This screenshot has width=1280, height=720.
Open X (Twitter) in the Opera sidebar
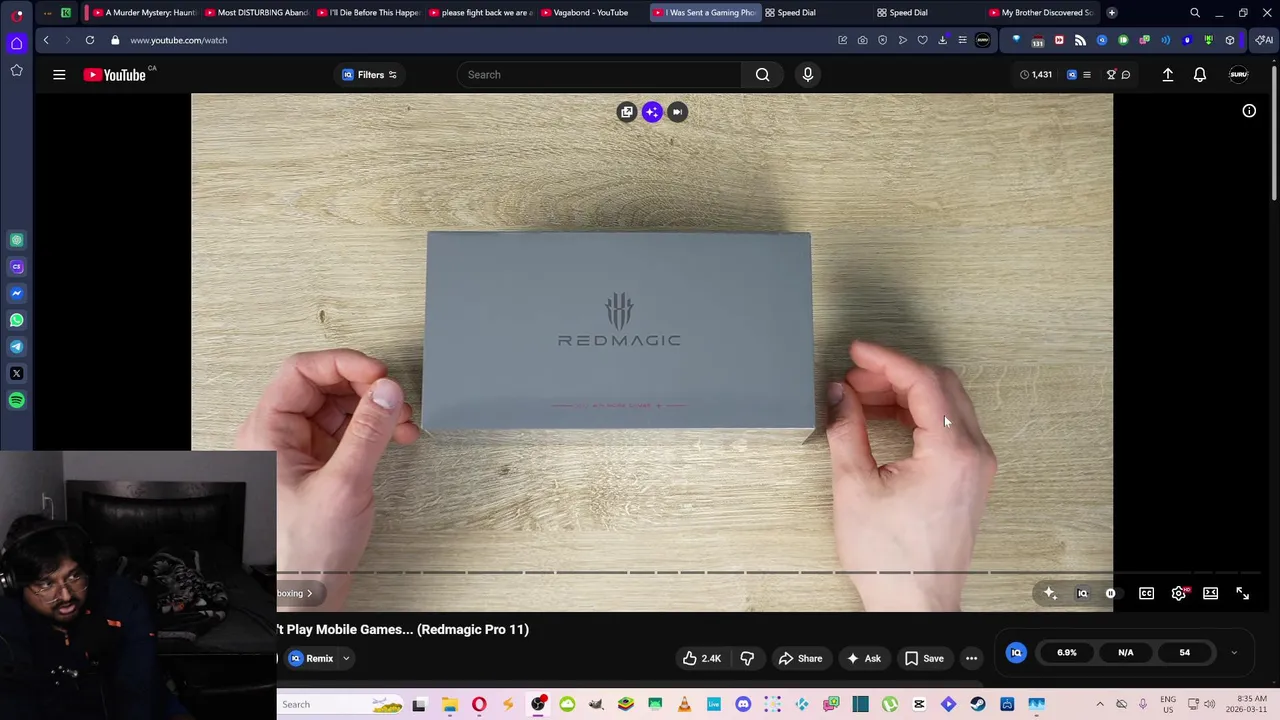(16, 373)
